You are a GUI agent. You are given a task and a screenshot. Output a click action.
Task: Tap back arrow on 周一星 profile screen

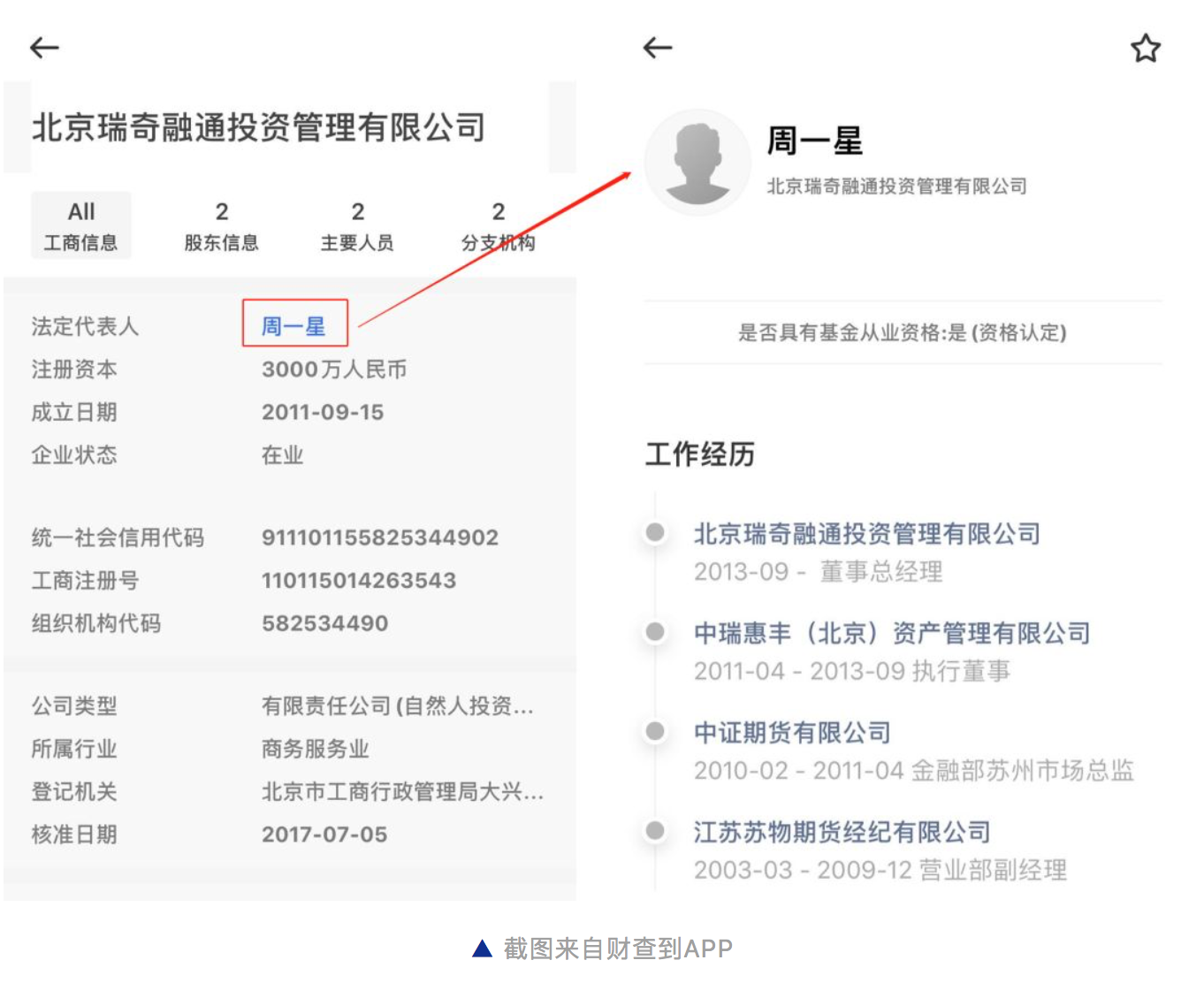tap(658, 48)
